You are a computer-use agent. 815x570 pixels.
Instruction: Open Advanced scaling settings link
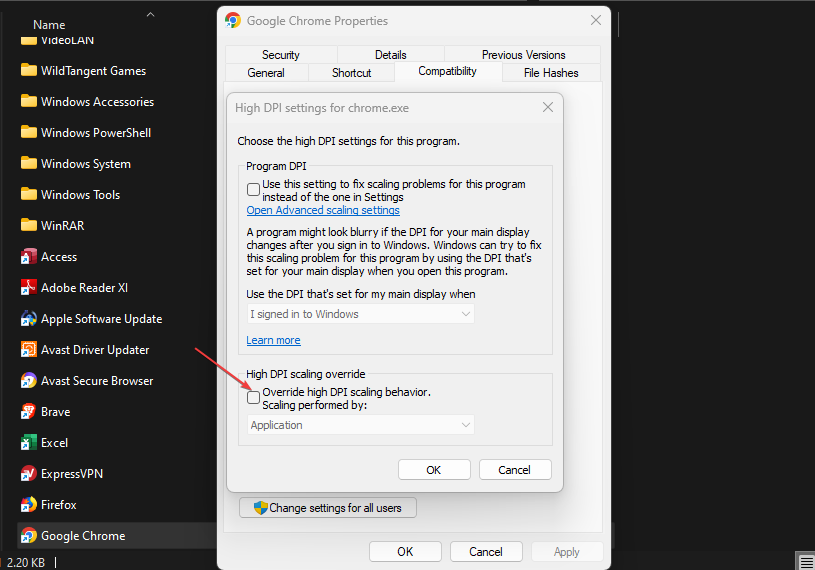(323, 210)
